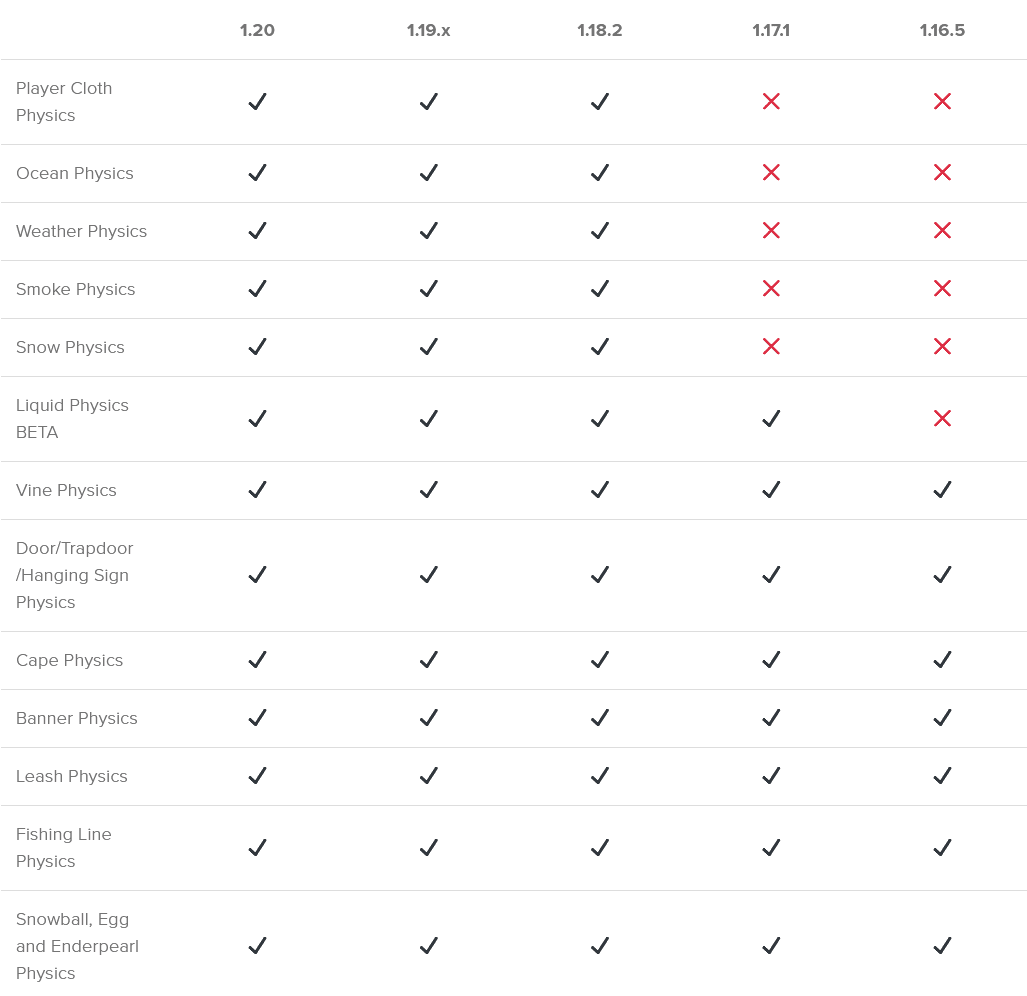
Task: Click the Fishing Line Physics checkmark under 1.16.5
Action: click(x=942, y=848)
